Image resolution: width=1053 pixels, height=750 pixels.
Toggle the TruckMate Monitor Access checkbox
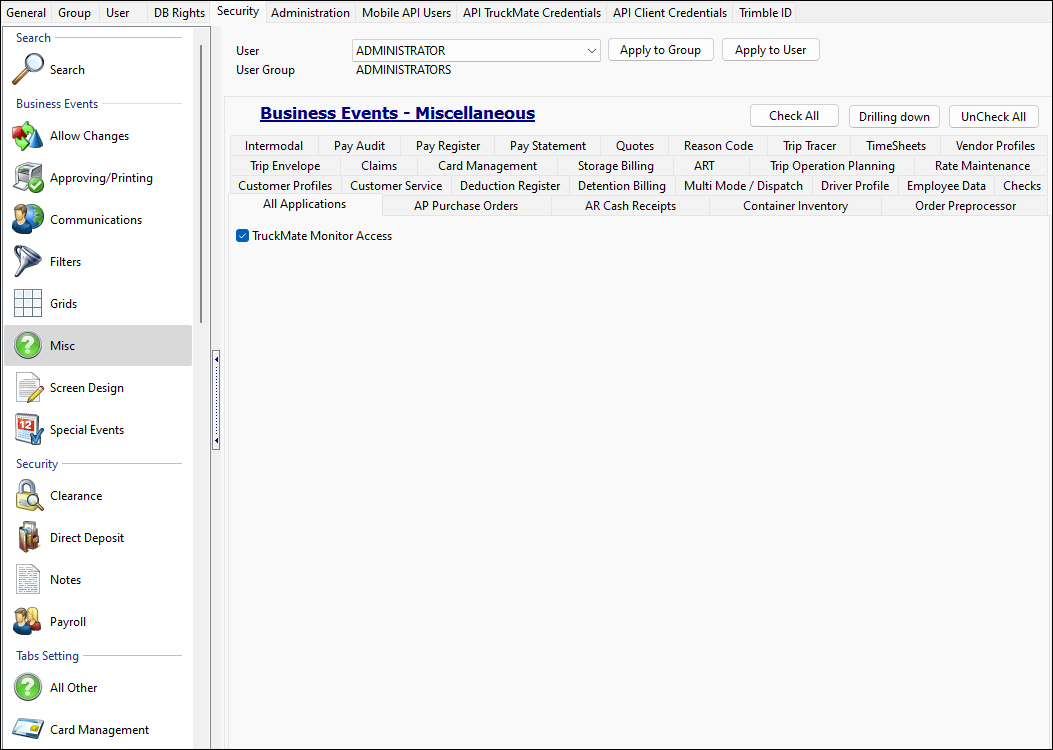click(x=241, y=235)
